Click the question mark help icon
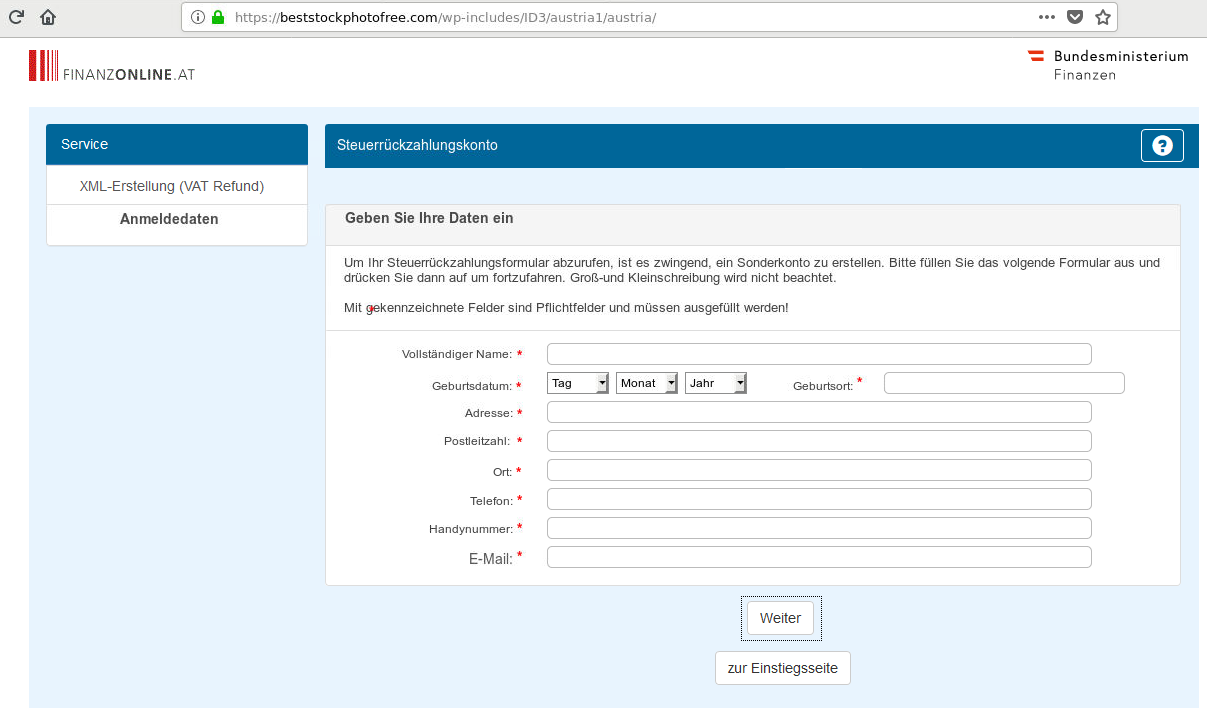The image size is (1207, 716). tap(1162, 146)
